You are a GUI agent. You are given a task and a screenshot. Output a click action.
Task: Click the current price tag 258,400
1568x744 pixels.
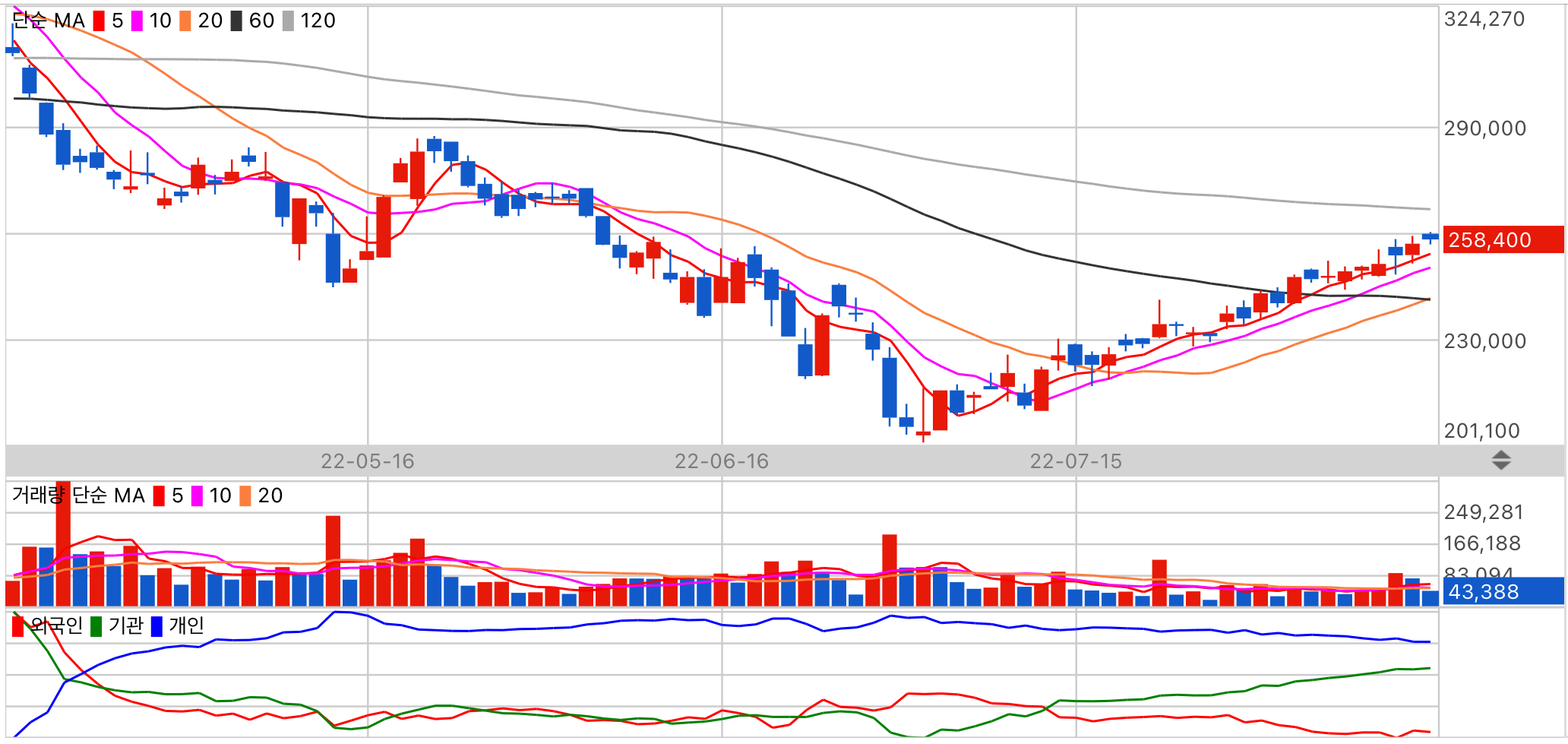point(1503,239)
